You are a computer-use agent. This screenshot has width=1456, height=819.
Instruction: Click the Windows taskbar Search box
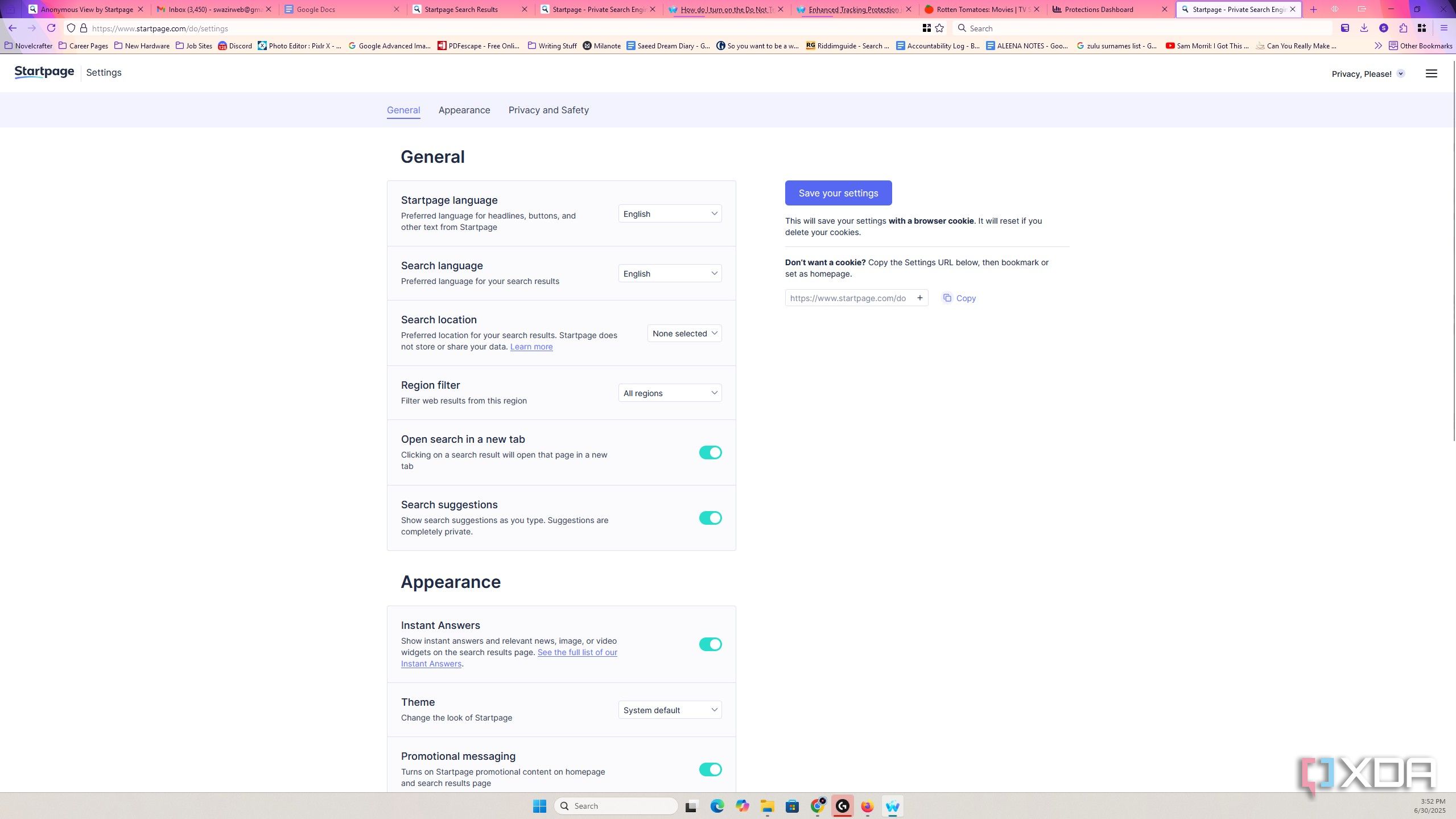pyautogui.click(x=616, y=806)
